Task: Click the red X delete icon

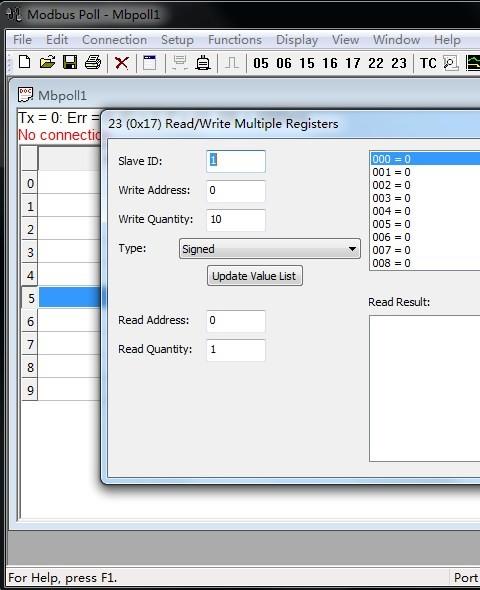Action: 122,63
